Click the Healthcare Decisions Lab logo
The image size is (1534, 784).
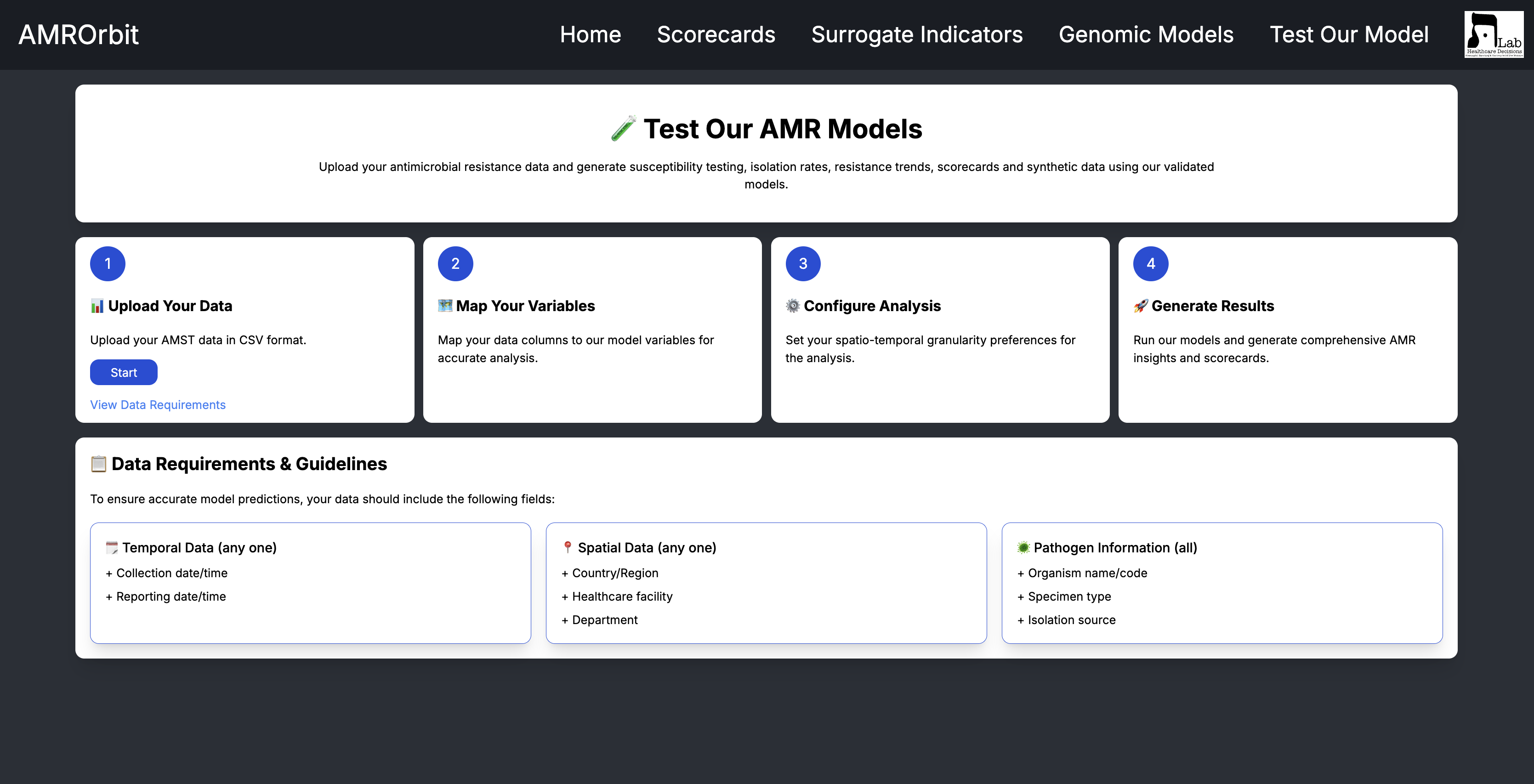point(1494,34)
